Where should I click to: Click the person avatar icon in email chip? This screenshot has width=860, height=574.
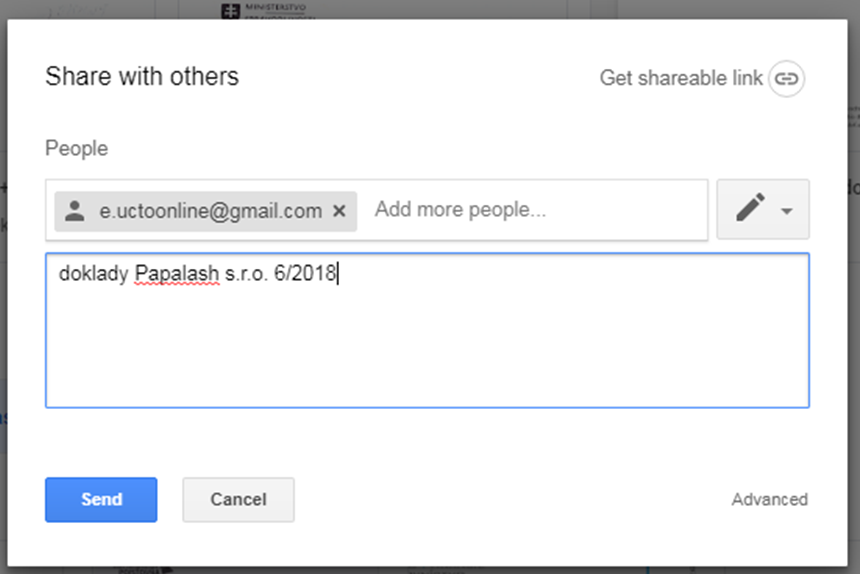click(x=75, y=211)
